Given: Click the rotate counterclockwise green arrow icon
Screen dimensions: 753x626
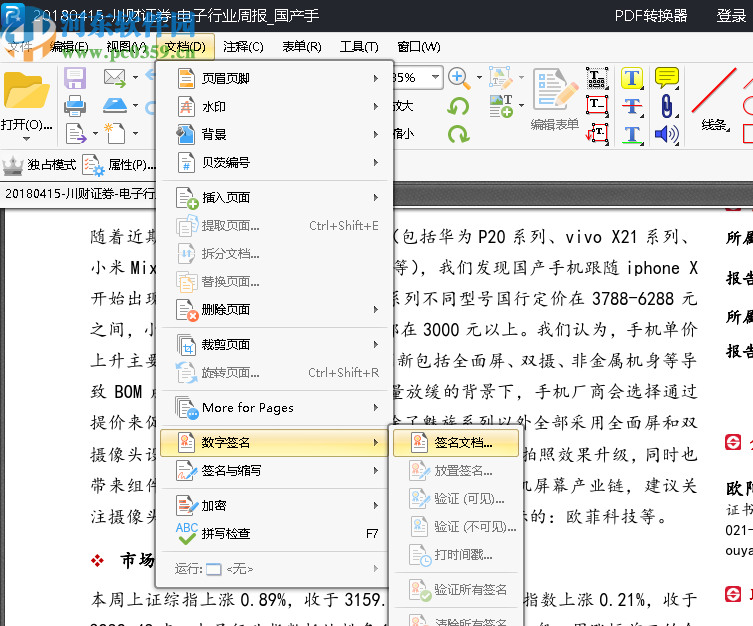Looking at the screenshot, I should 458,106.
